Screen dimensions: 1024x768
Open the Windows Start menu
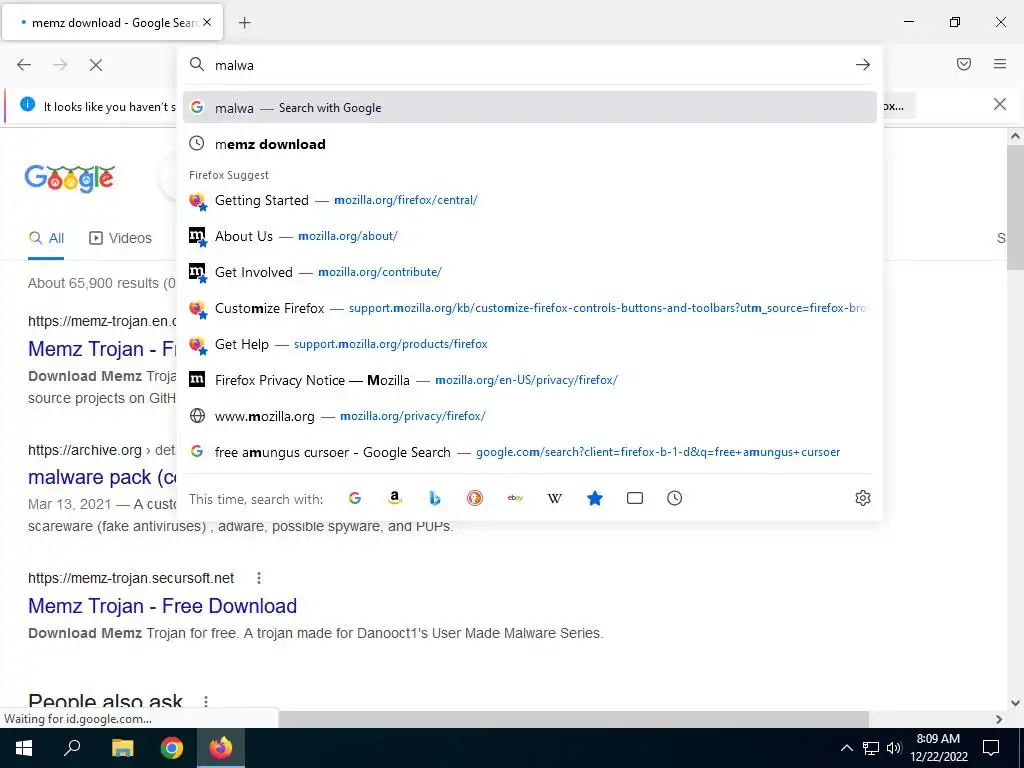[24, 748]
